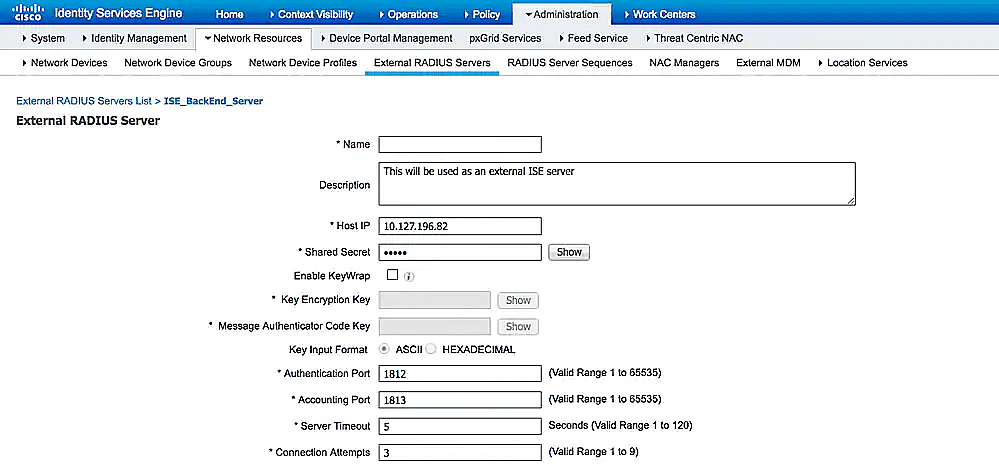Viewport: 999px width, 466px height.
Task: Click ISE_BackEnd_Server breadcrumb
Action: pos(213,101)
